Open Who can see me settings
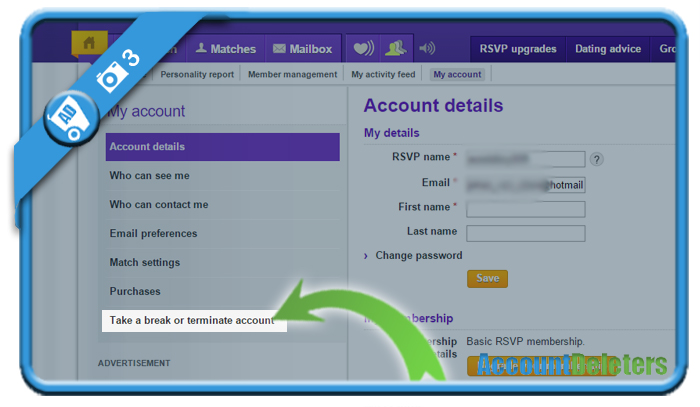The width and height of the screenshot is (700, 407). tap(222, 176)
